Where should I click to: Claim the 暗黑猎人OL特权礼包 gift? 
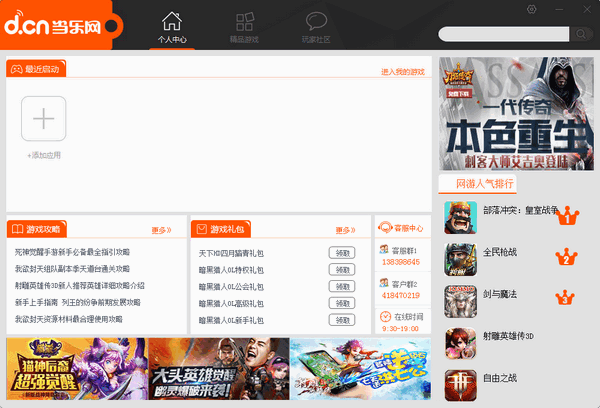342,270
